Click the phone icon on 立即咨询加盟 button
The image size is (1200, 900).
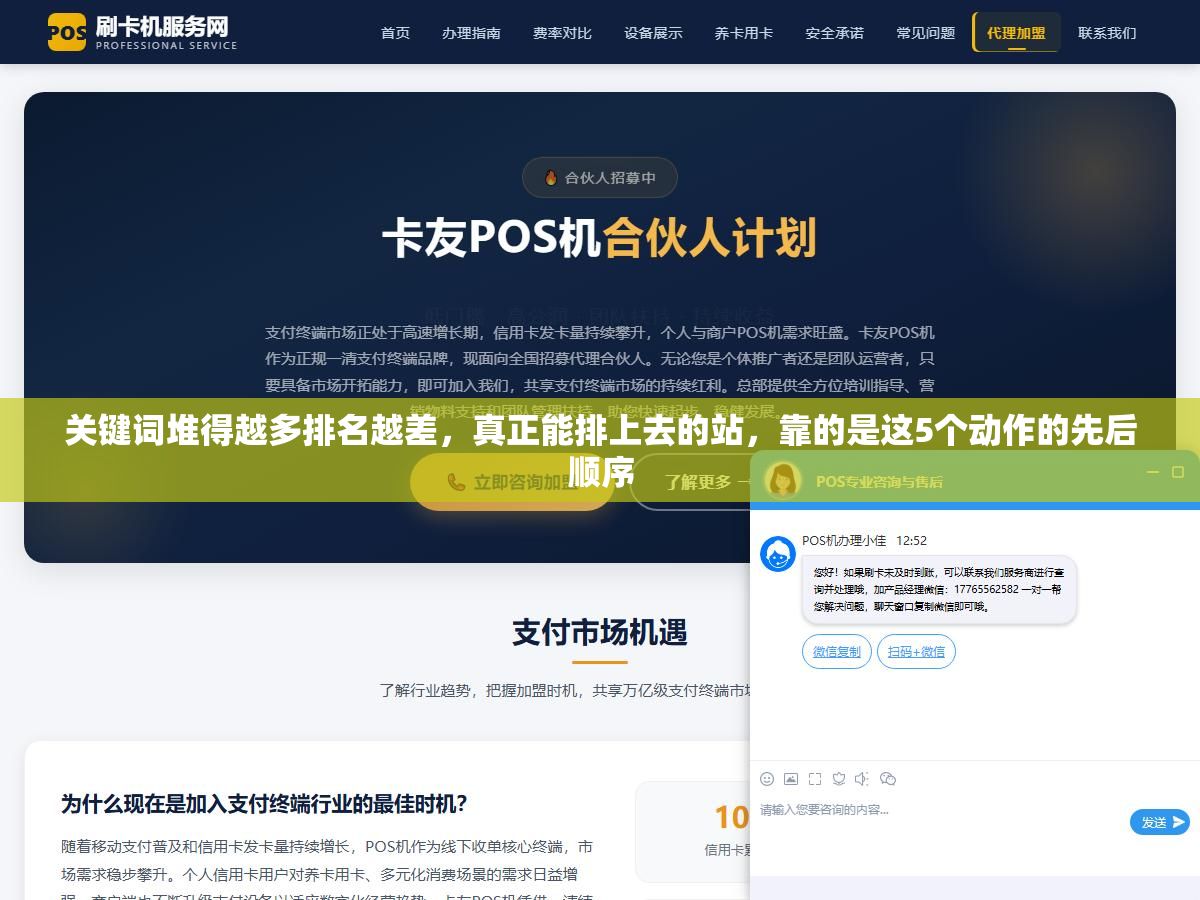click(456, 482)
